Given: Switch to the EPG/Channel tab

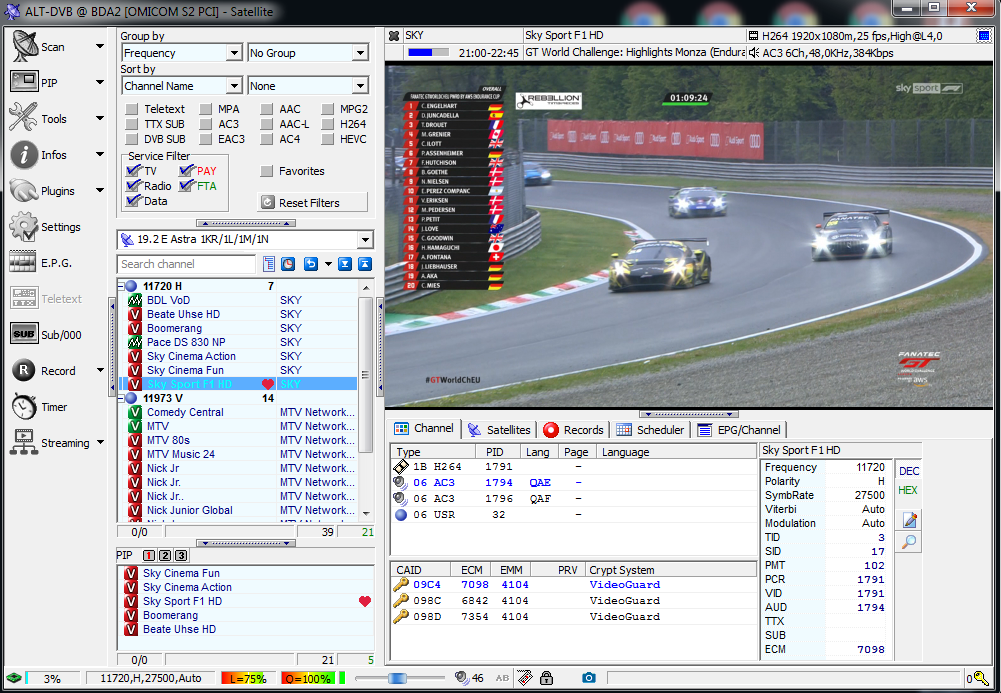Looking at the screenshot, I should coord(739,430).
